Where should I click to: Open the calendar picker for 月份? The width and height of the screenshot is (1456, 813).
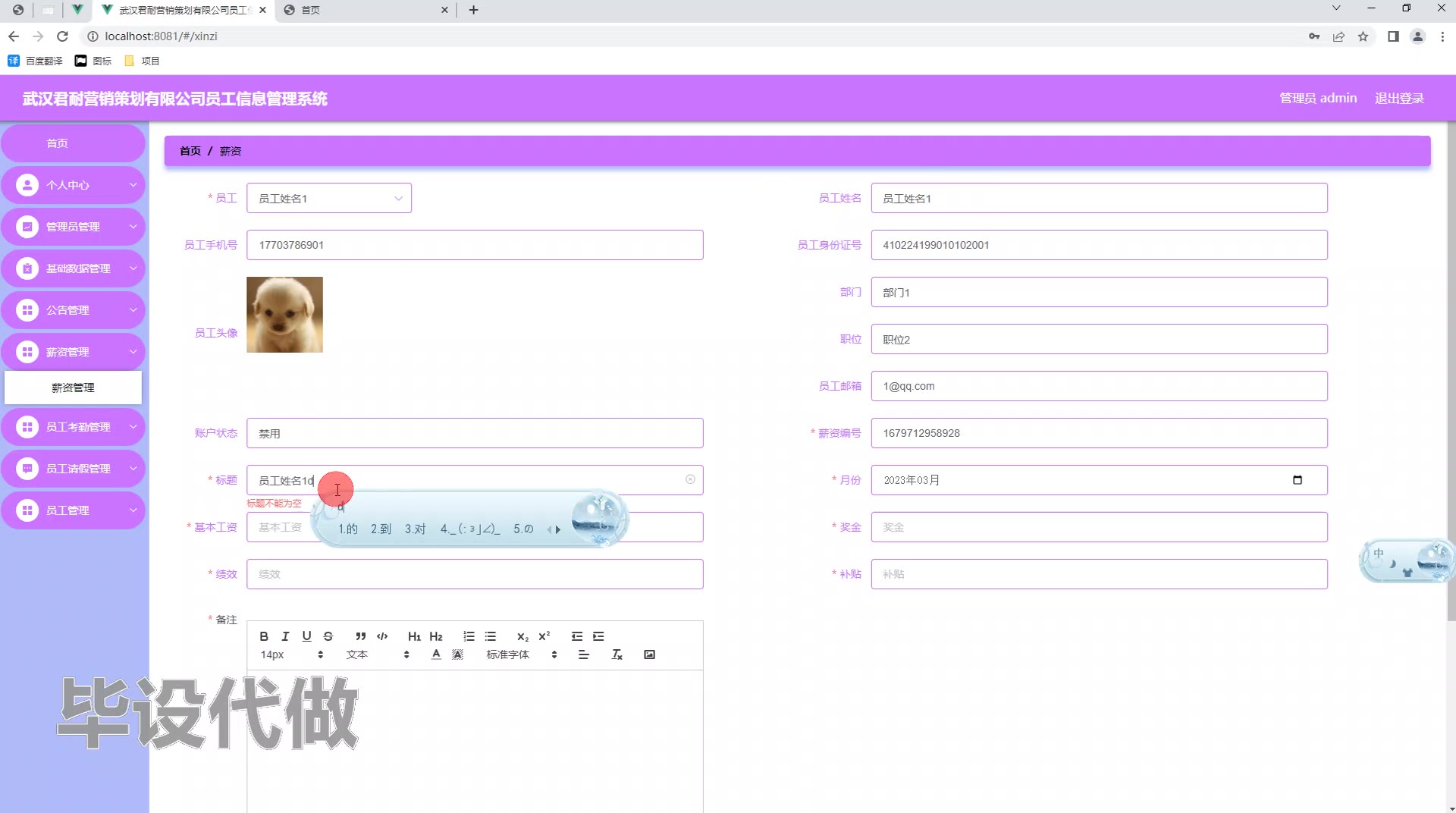1298,480
